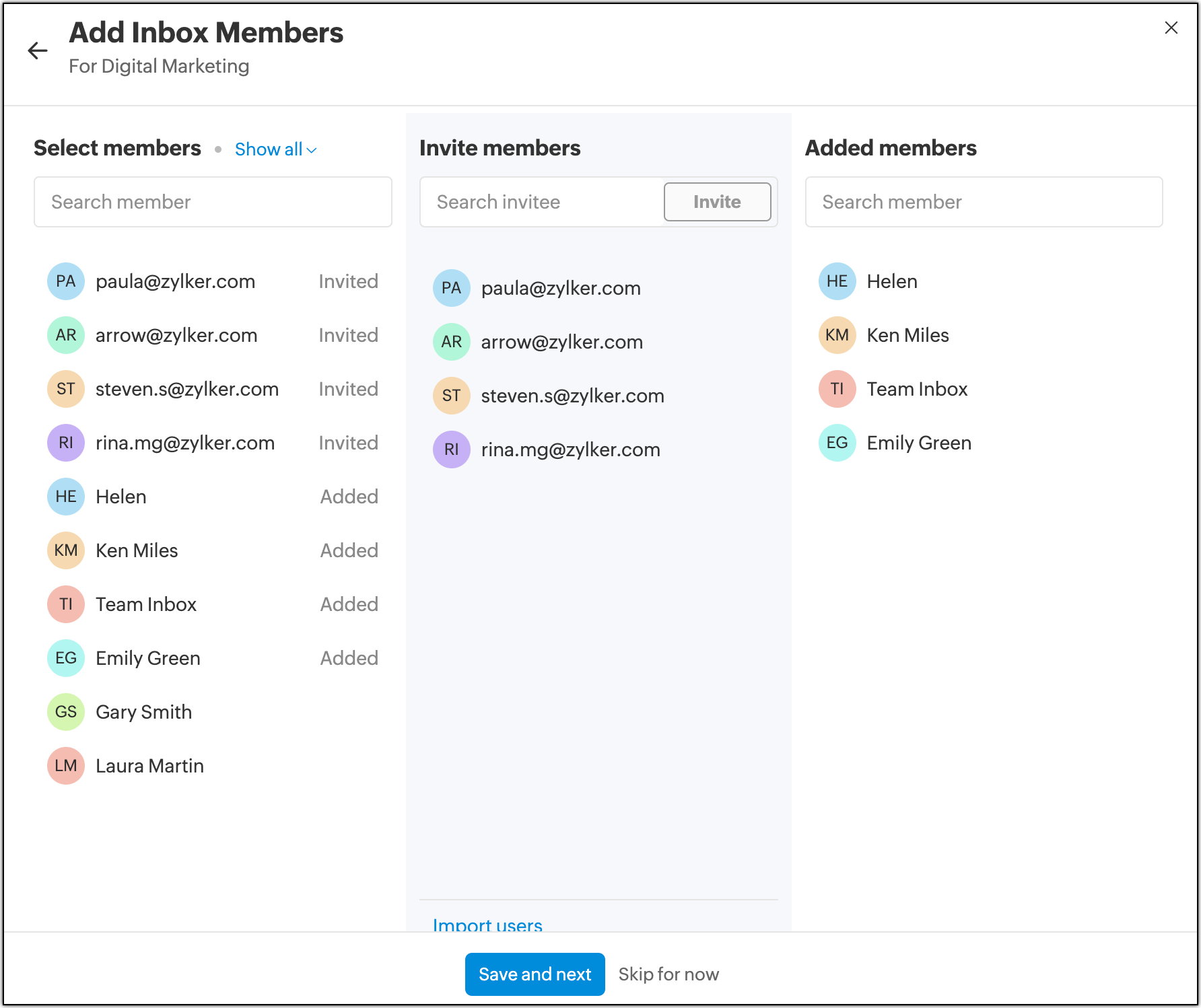The image size is (1201, 1008).
Task: Click Emily Green's EG avatar in Added members
Action: 837,443
